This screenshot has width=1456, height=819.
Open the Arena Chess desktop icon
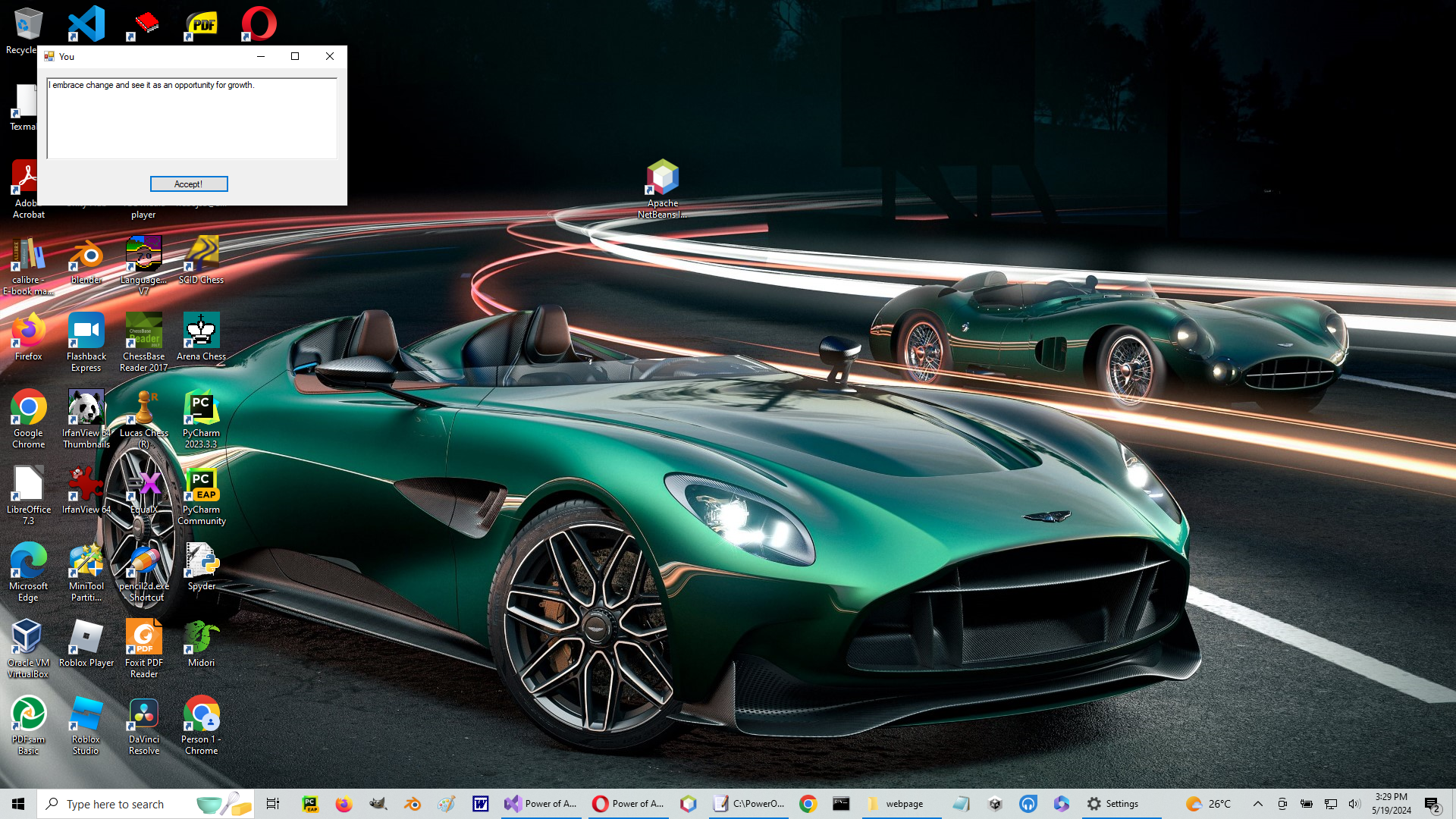201,337
